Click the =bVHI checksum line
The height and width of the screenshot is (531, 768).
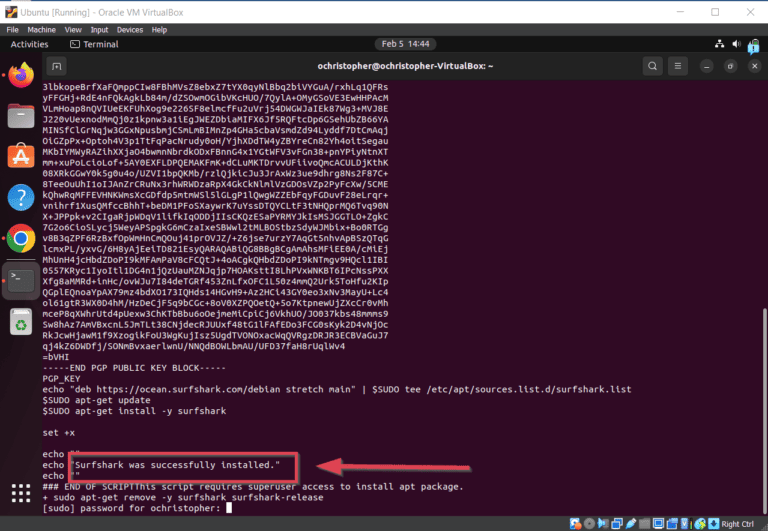pos(55,357)
